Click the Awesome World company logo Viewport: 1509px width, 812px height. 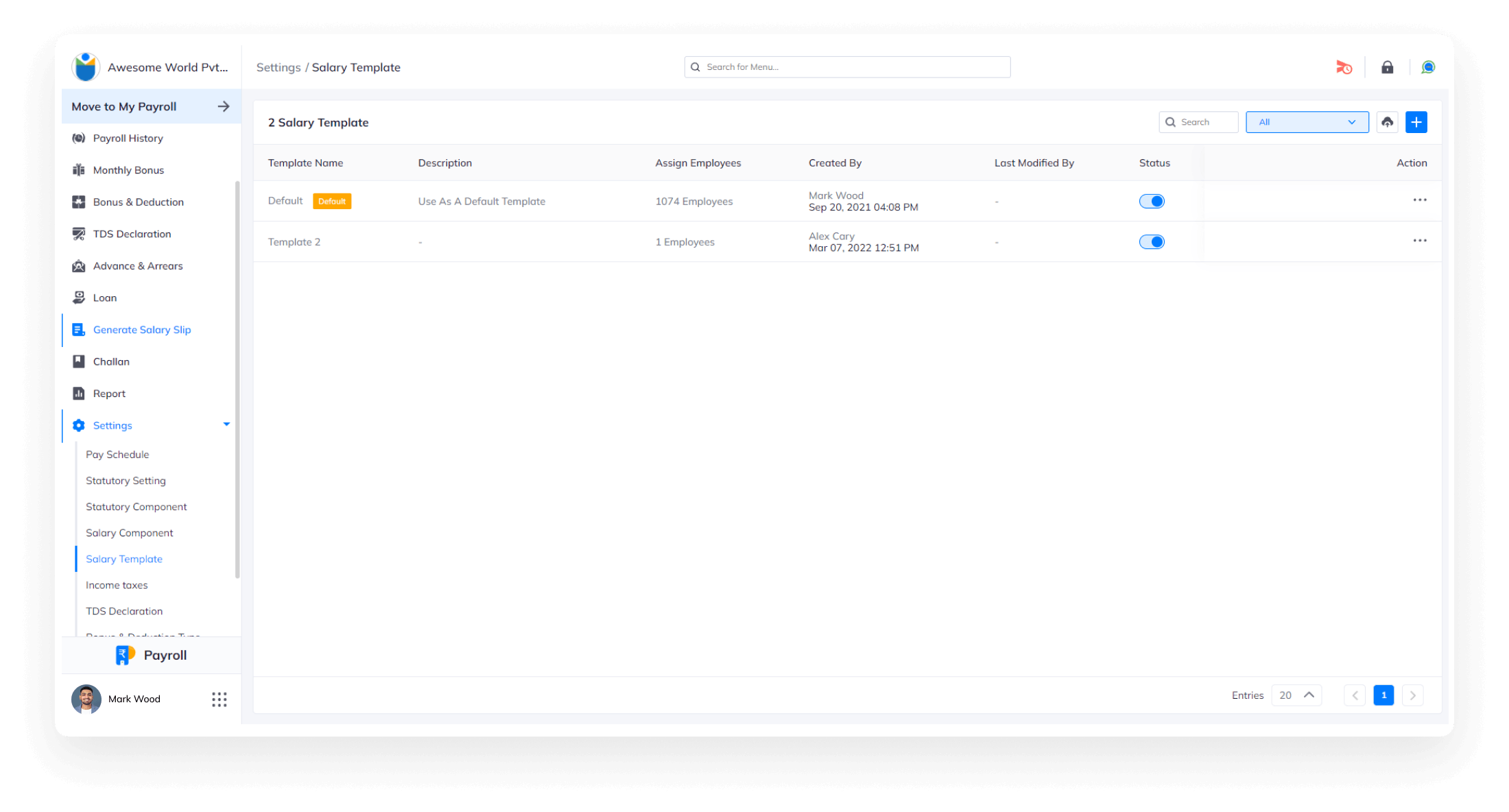[86, 67]
